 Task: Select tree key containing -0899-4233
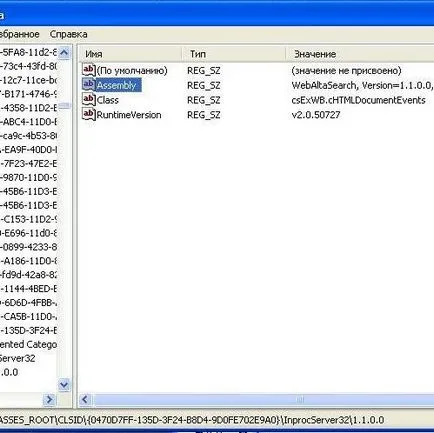click(x=28, y=247)
